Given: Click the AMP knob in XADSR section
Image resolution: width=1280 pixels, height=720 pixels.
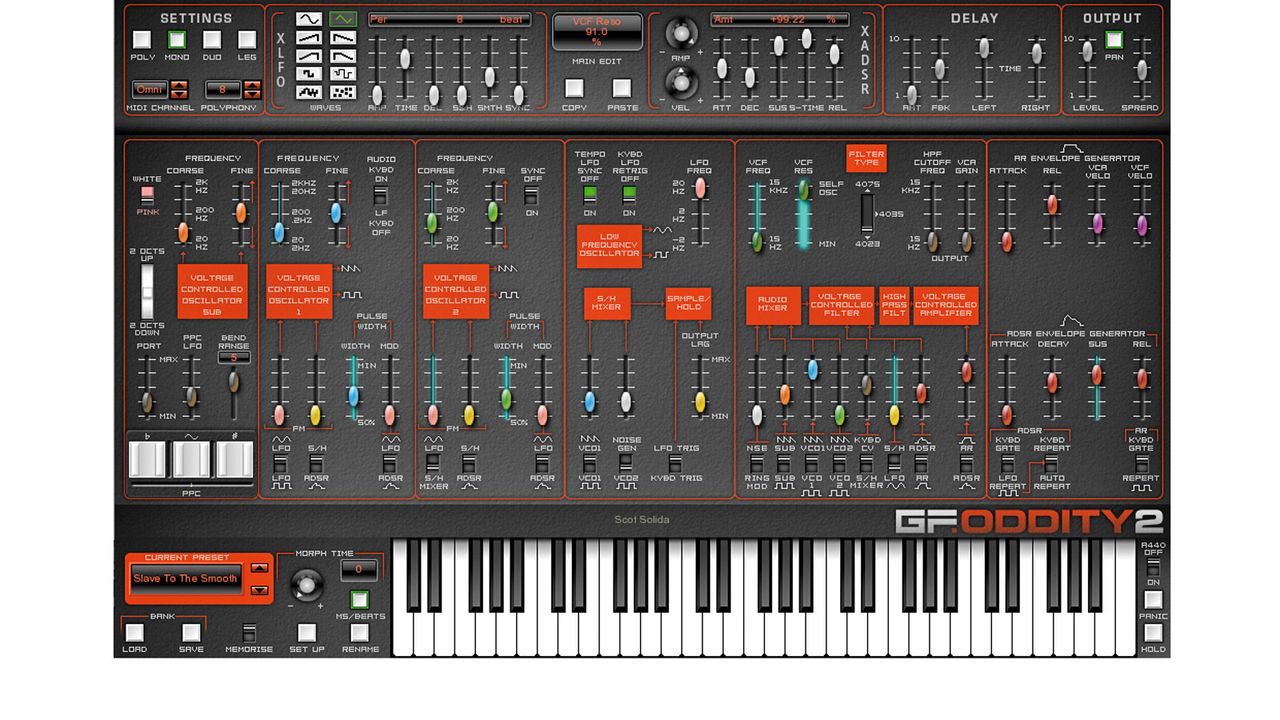Looking at the screenshot, I should click(x=681, y=34).
